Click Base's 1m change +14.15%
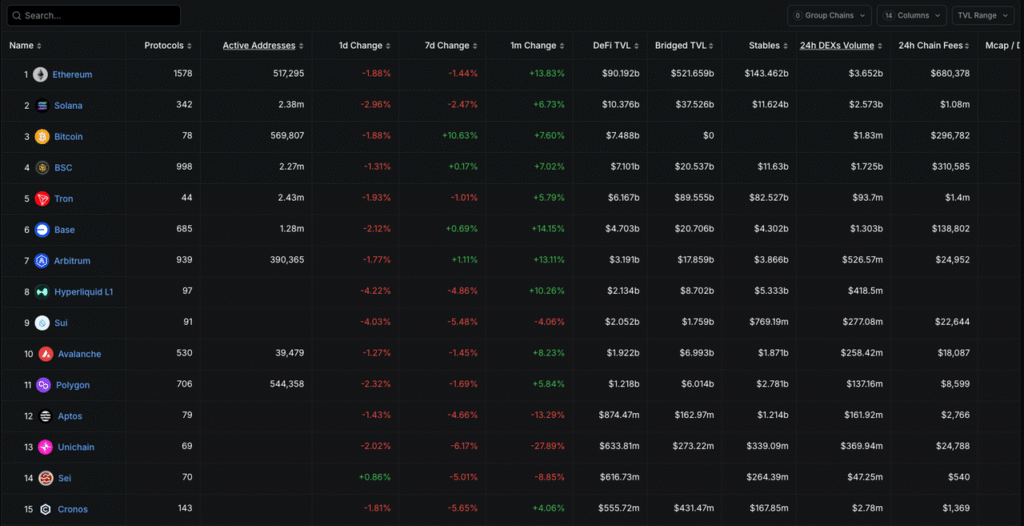The height and width of the screenshot is (526, 1024). click(x=547, y=229)
